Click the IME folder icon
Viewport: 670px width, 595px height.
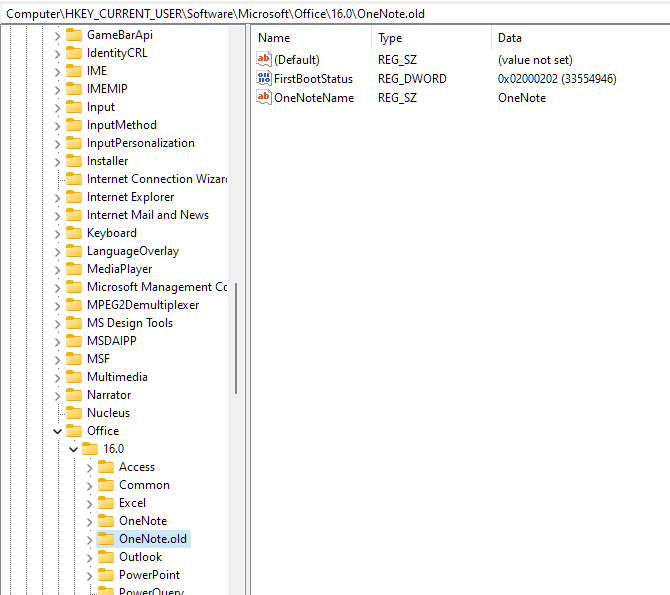[74, 71]
